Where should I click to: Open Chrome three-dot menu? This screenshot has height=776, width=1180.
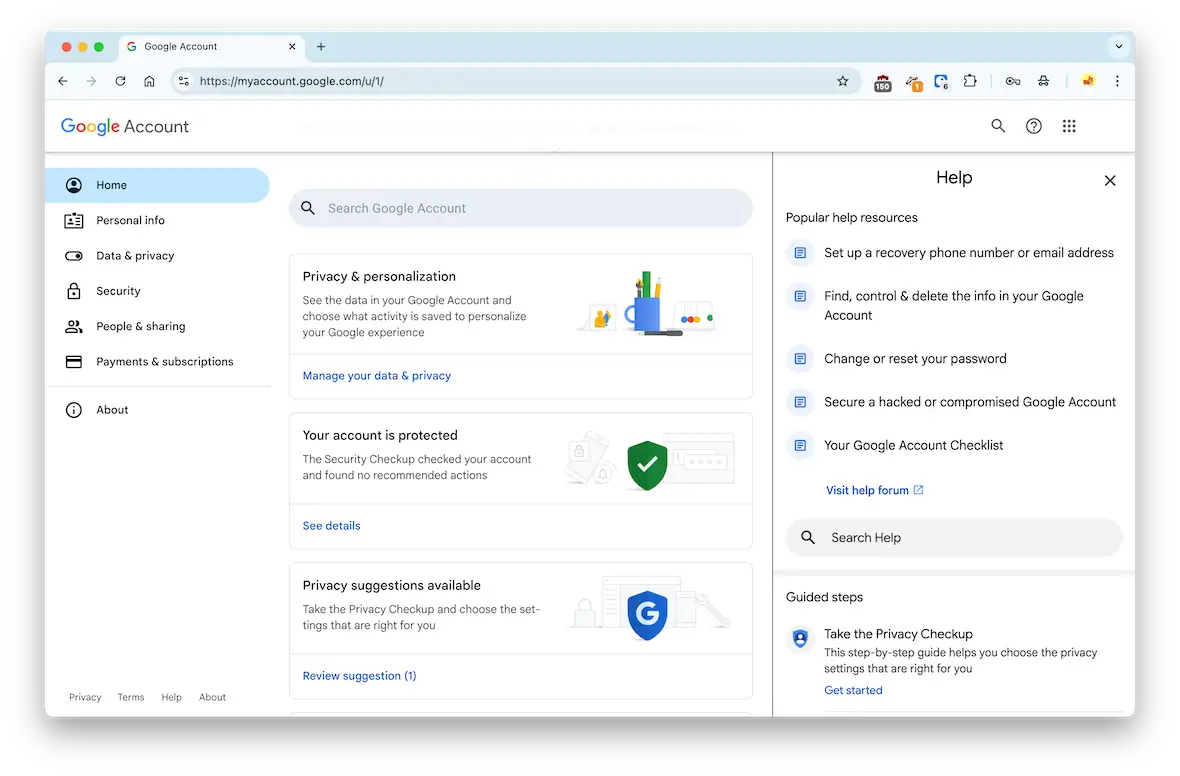point(1118,81)
